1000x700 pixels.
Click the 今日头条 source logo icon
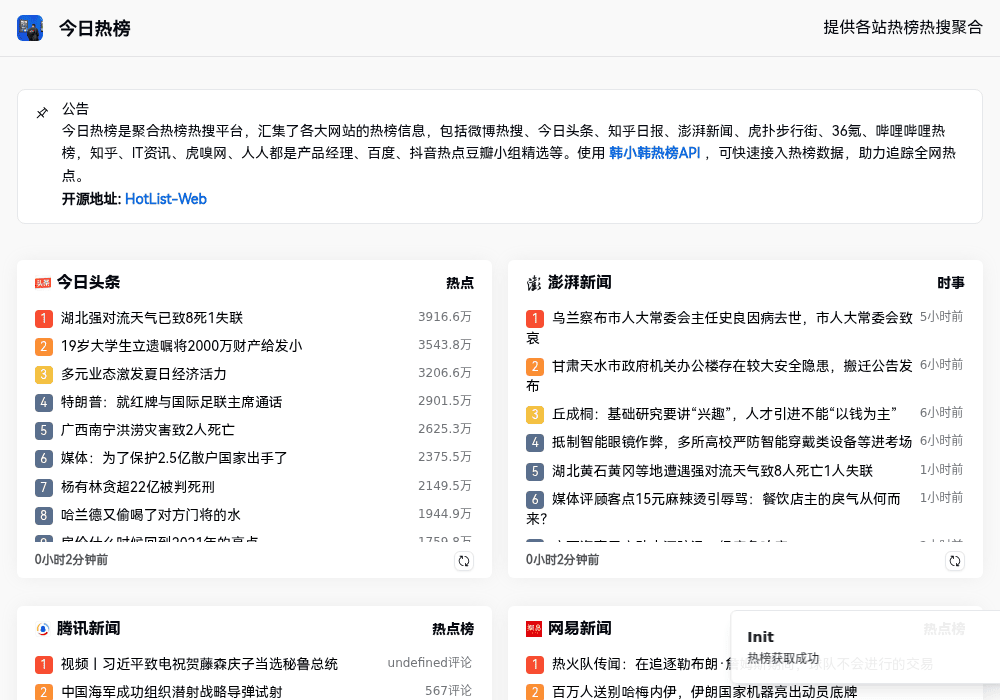point(43,282)
